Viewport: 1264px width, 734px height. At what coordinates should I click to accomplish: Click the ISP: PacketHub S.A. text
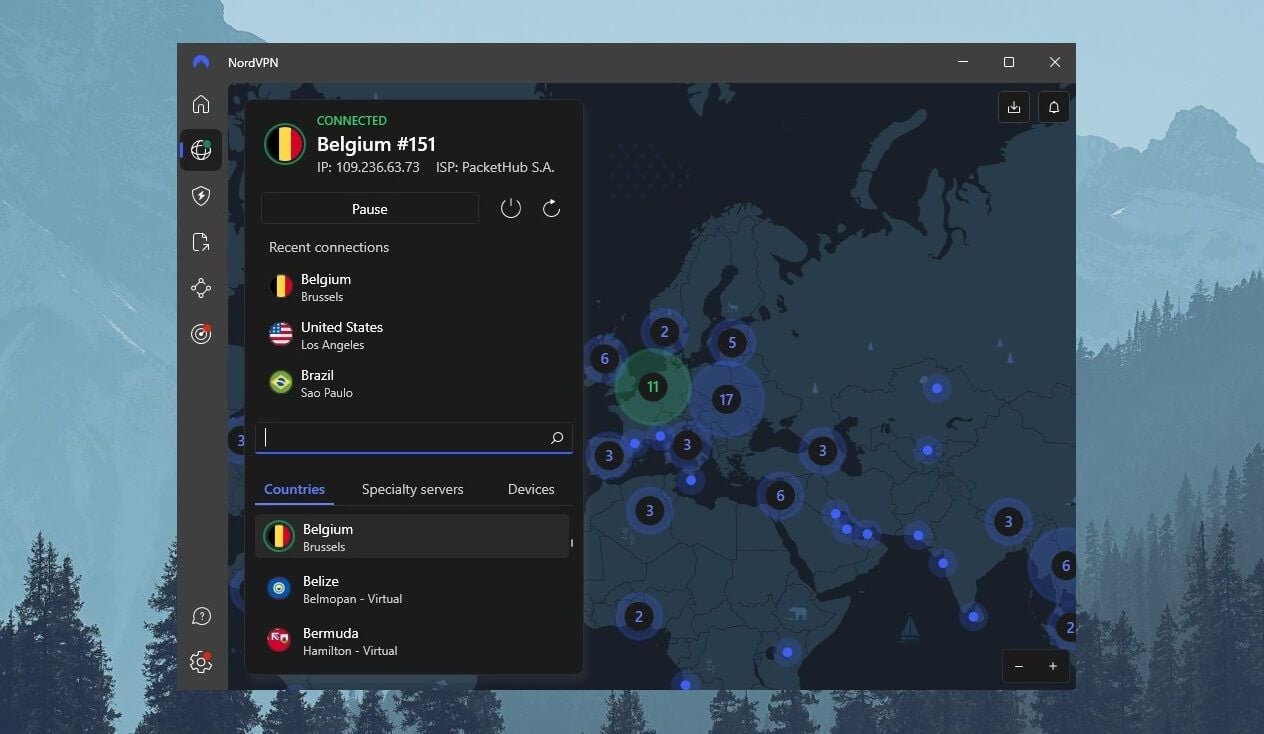tap(495, 167)
